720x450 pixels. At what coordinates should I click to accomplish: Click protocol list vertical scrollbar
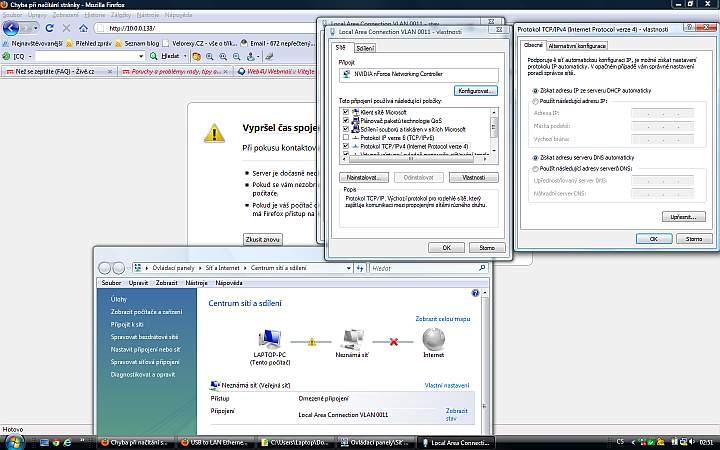coord(494,131)
